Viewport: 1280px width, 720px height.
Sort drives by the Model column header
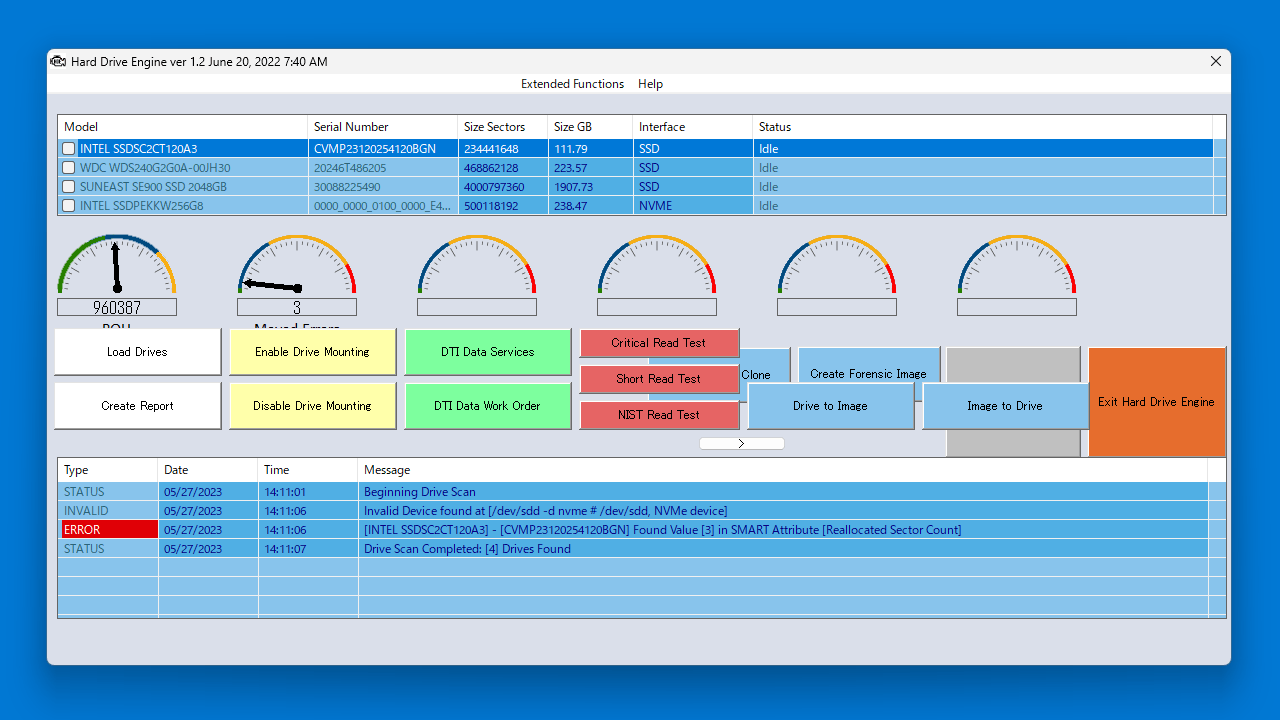tap(182, 127)
